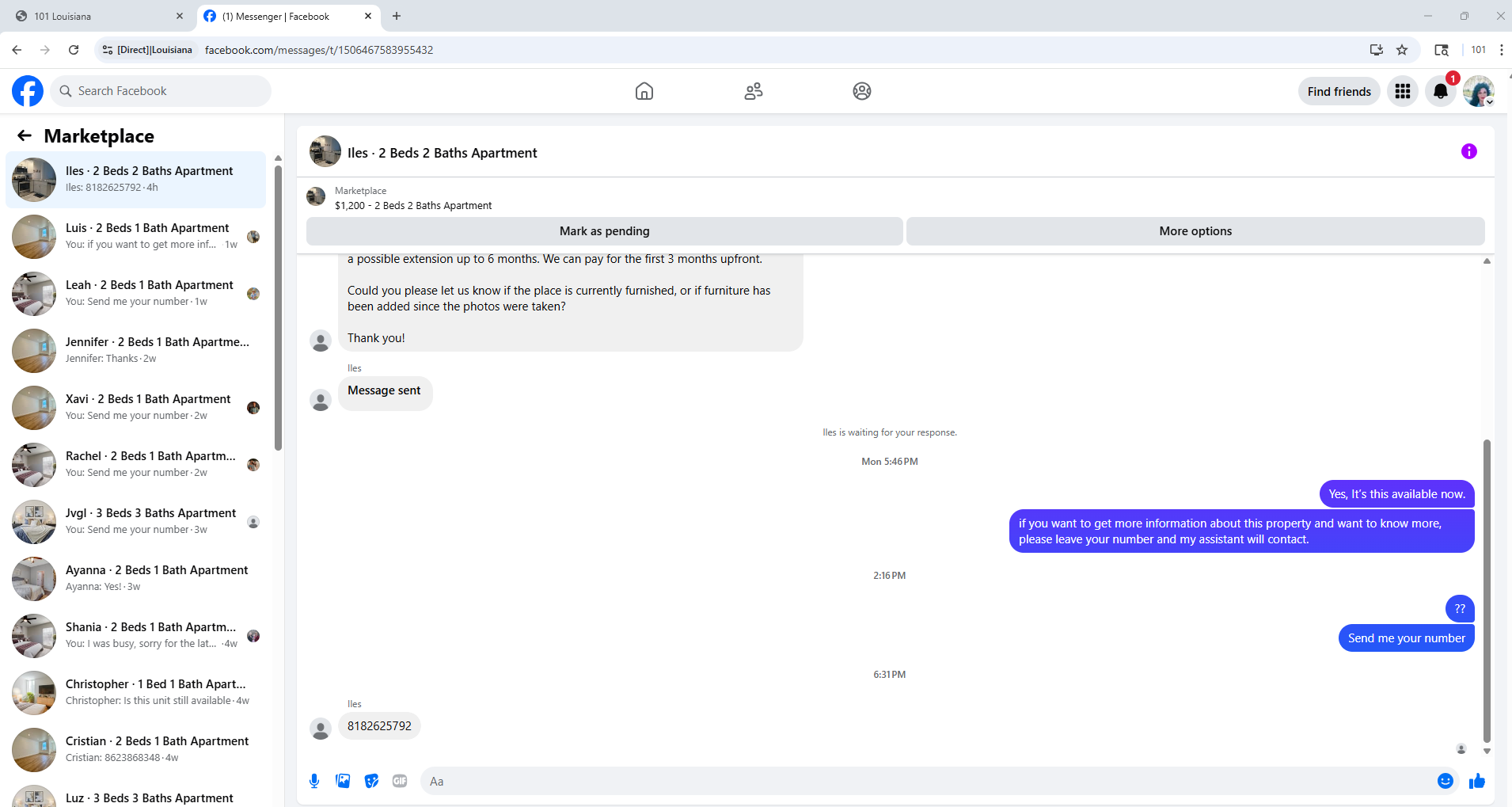Open Rachel's apartment conversation

pos(136,465)
